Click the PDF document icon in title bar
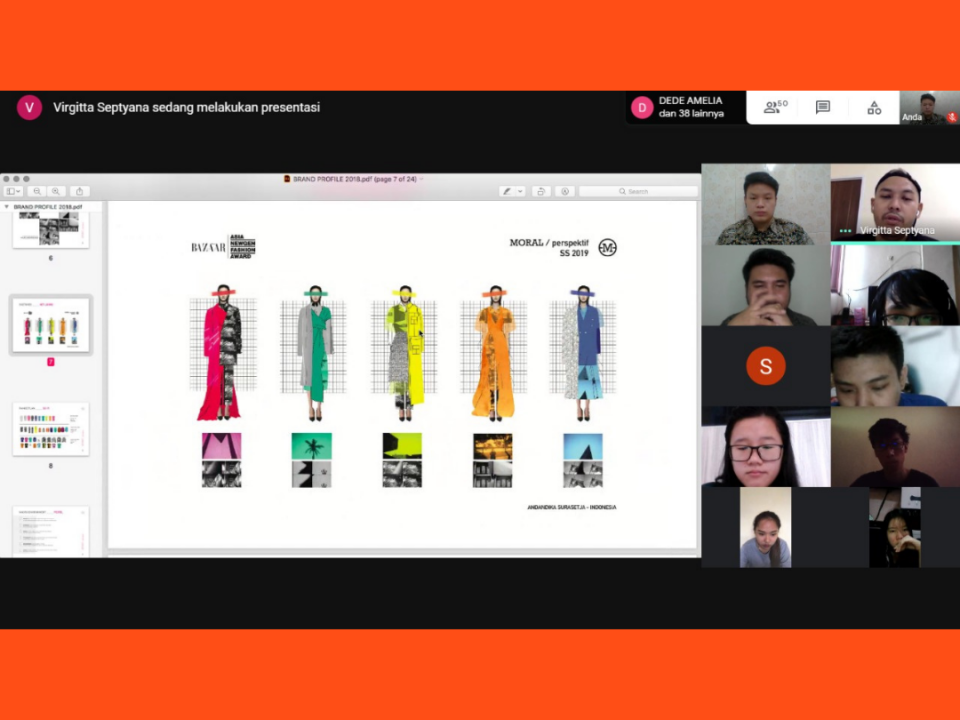Viewport: 960px width, 720px height. 287,179
